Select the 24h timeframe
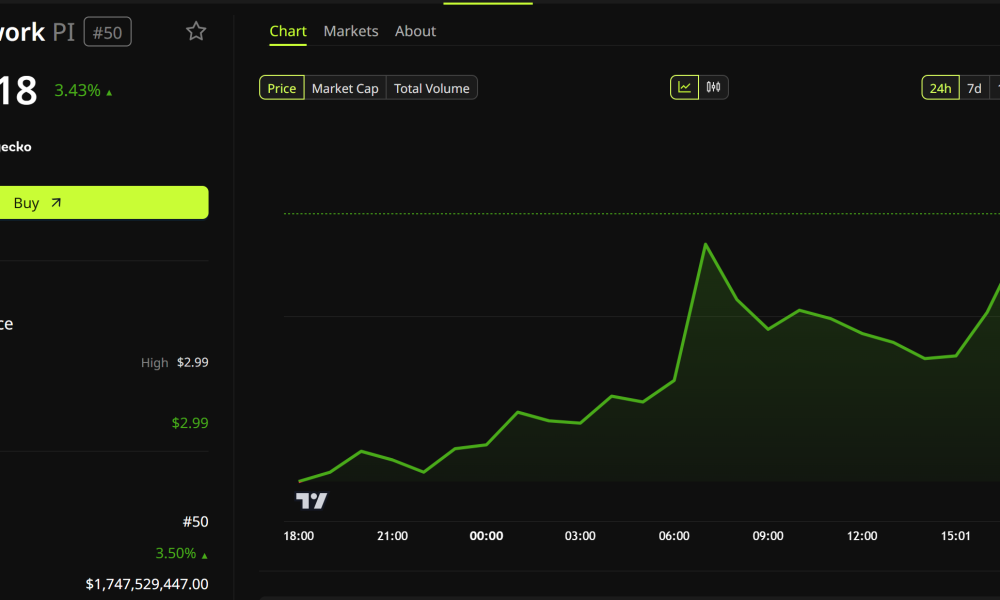 [x=940, y=87]
